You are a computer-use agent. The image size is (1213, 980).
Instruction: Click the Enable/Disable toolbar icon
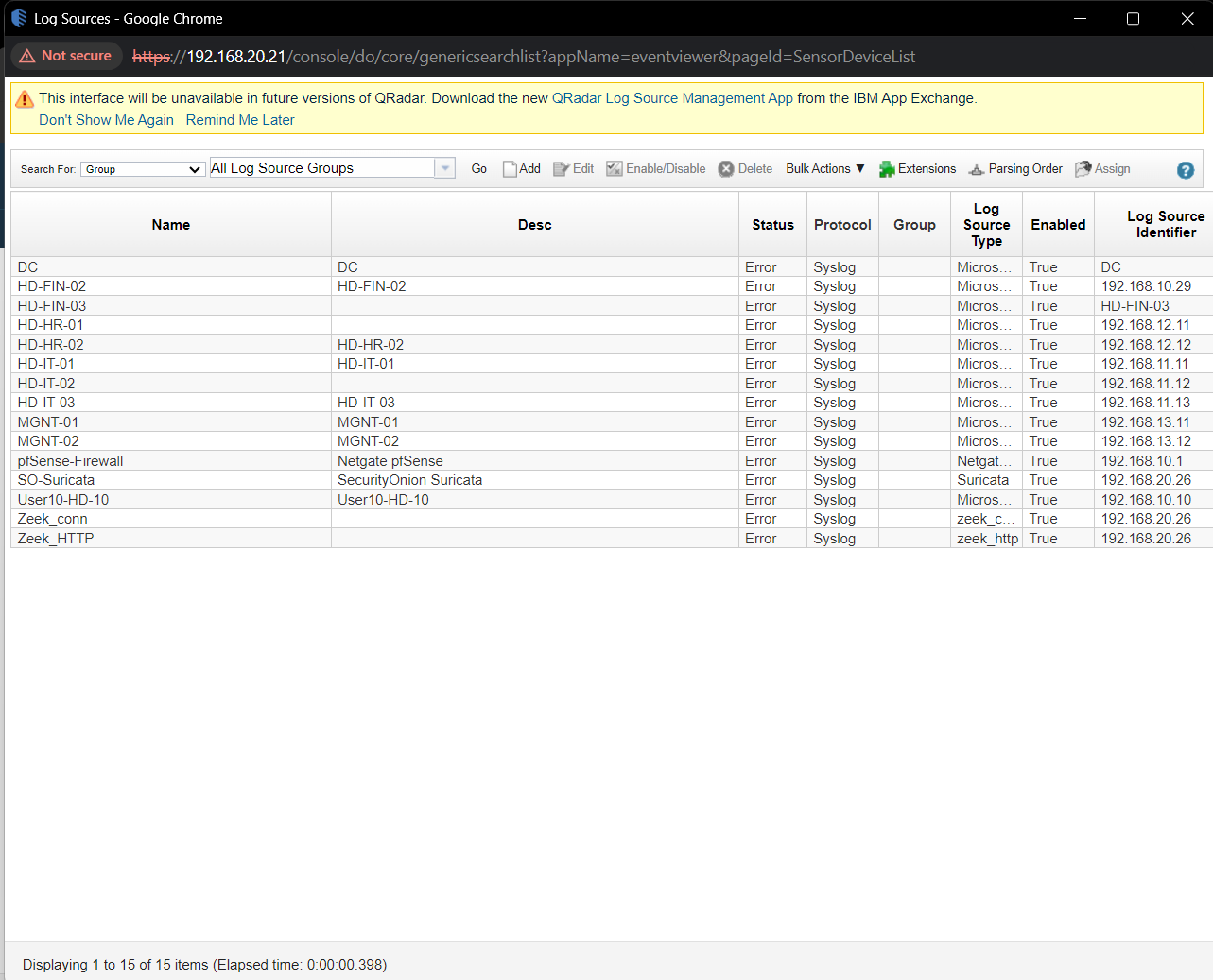point(615,169)
